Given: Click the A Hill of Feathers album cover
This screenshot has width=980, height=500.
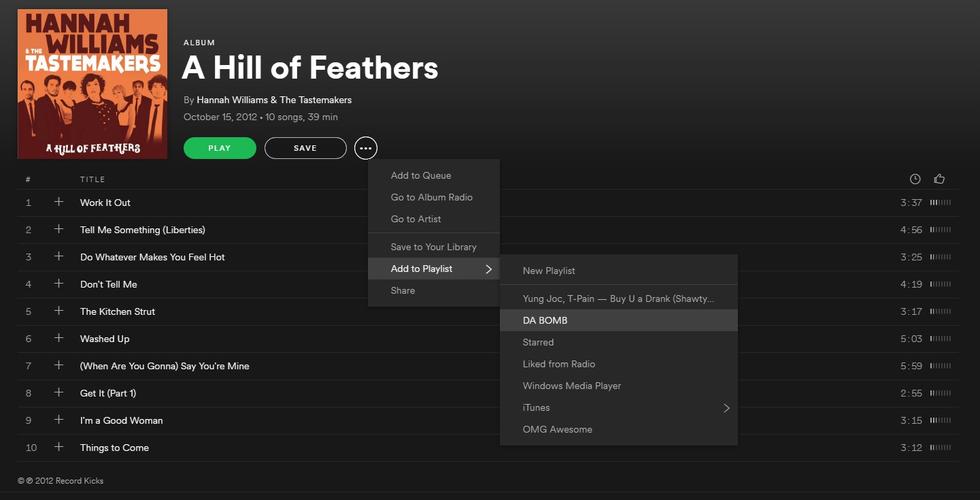Looking at the screenshot, I should click(92, 84).
